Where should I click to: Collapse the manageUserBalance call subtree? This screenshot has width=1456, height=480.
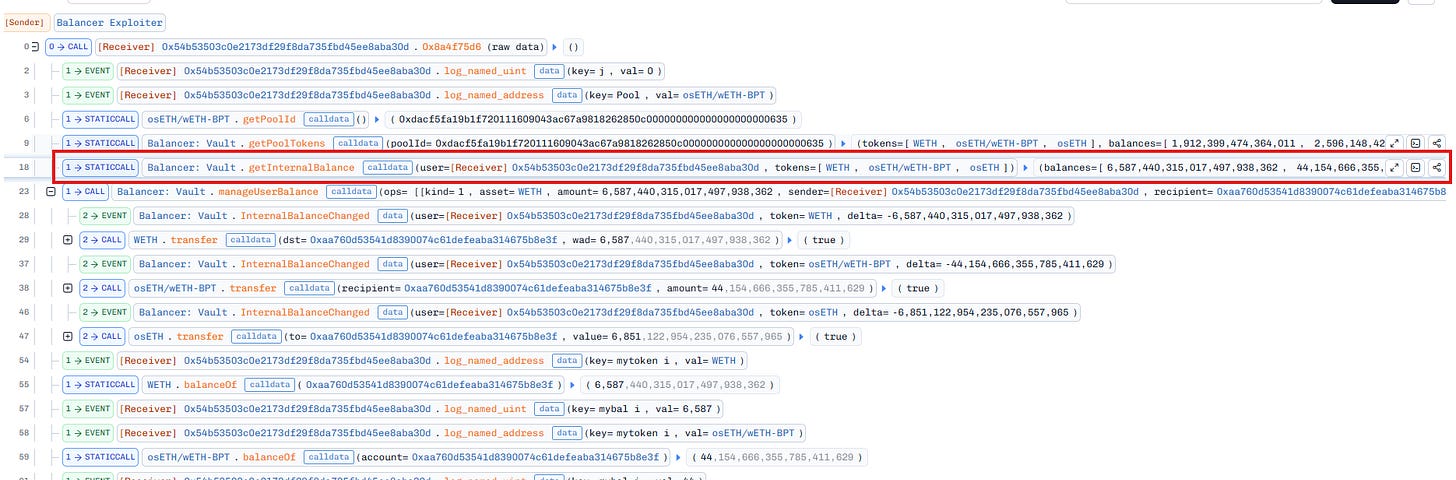[x=51, y=191]
